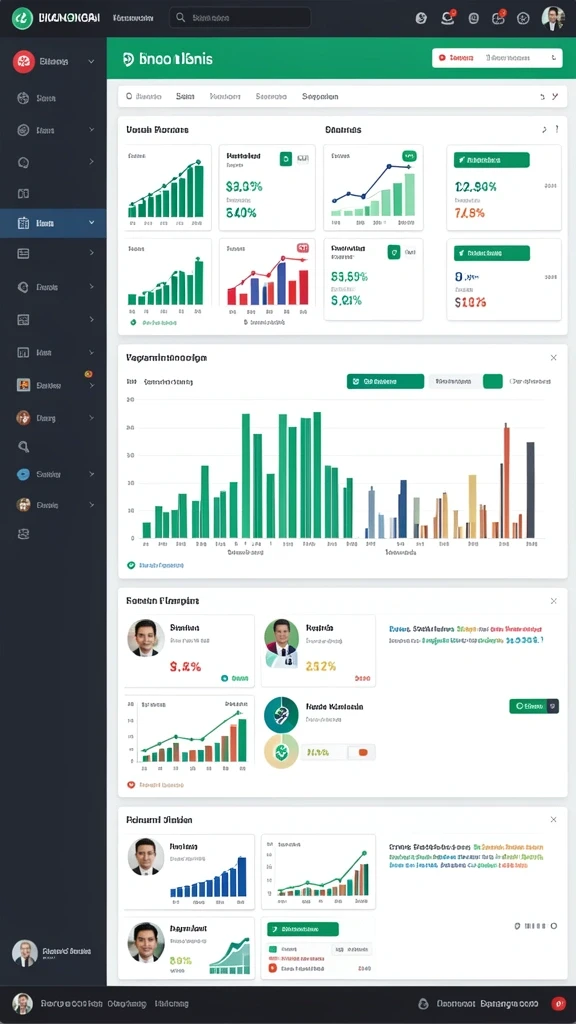Click the white icon in the green header banner
Image resolution: width=576 pixels, height=1024 pixels.
[x=128, y=59]
